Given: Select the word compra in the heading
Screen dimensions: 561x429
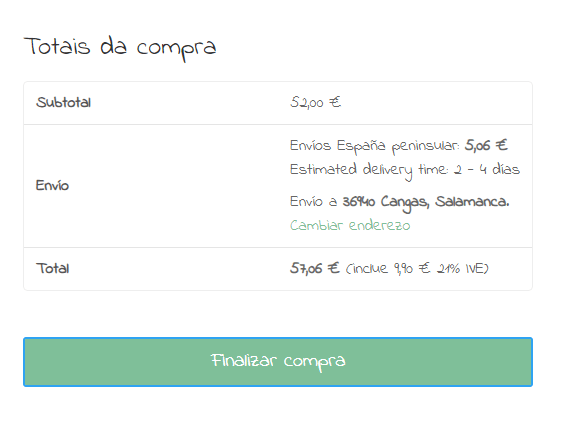Looking at the screenshot, I should pyautogui.click(x=176, y=50).
